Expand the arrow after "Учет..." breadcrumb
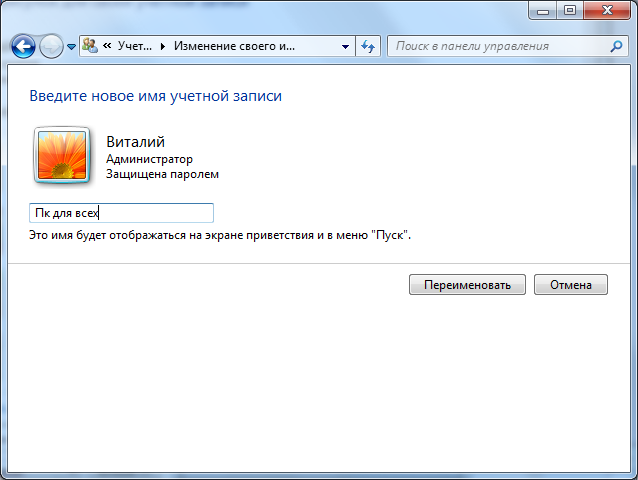 pyautogui.click(x=163, y=46)
